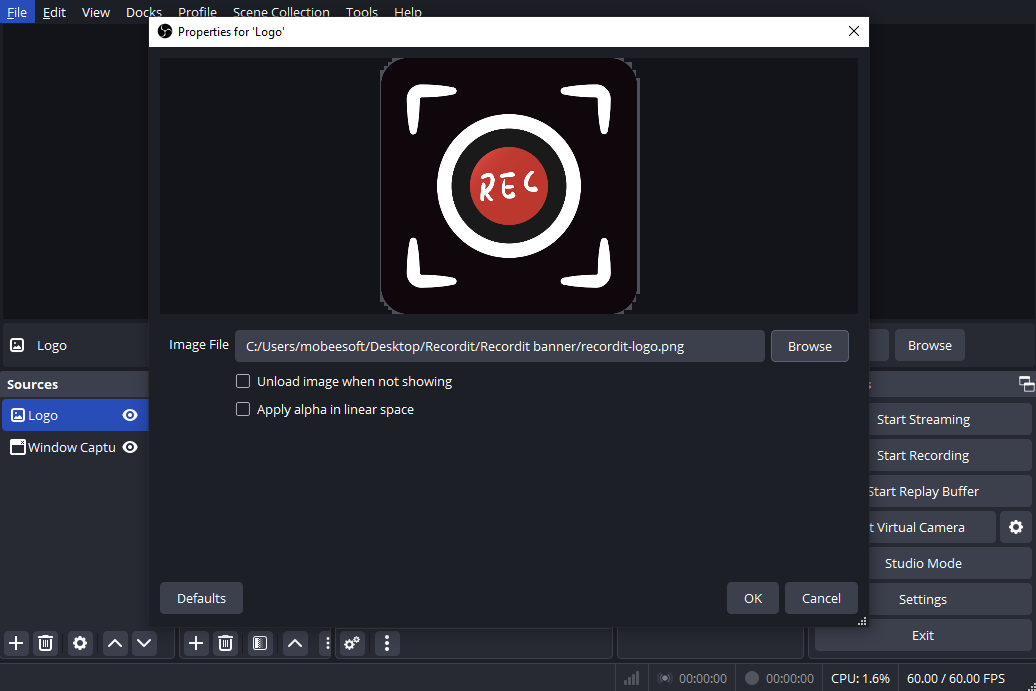The height and width of the screenshot is (691, 1036).
Task: Remove selected source using Sources trash icon
Action: click(x=45, y=643)
